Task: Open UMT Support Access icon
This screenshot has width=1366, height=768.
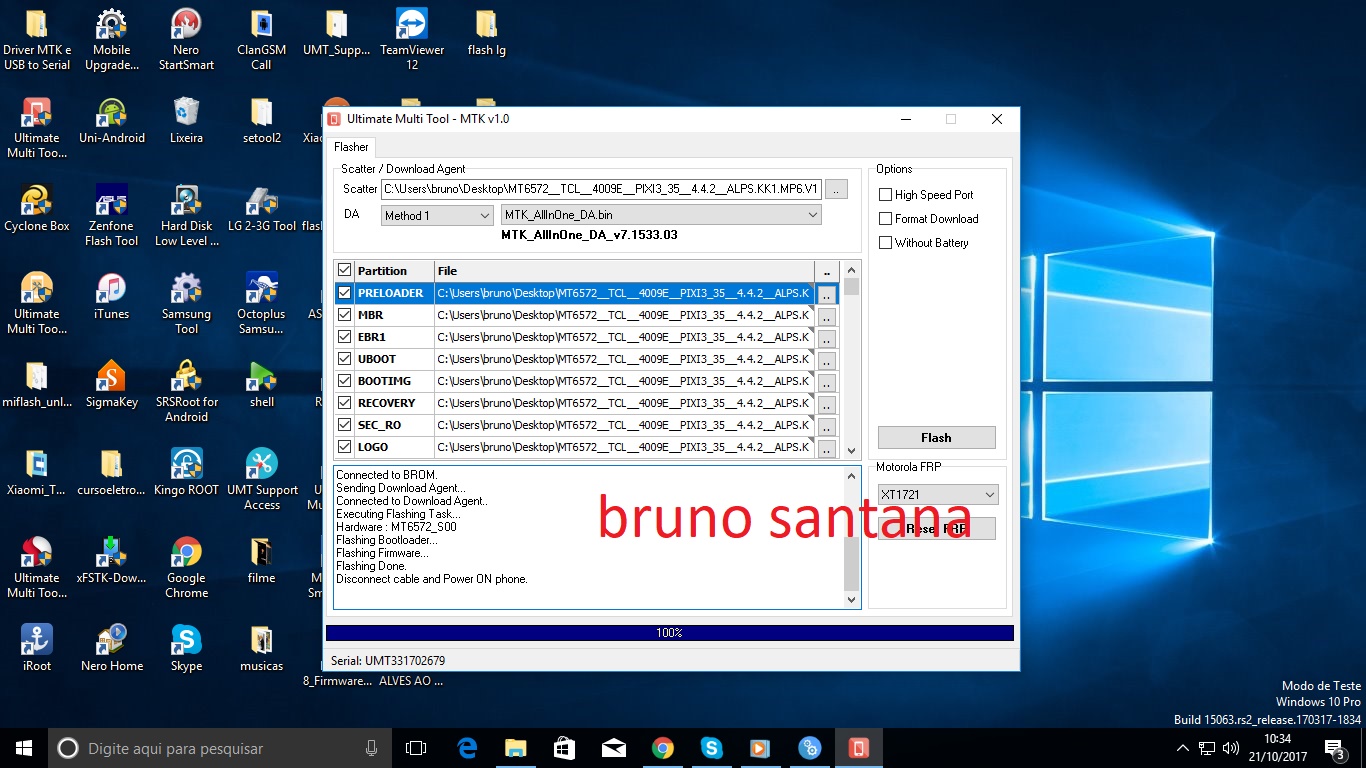Action: click(x=261, y=480)
